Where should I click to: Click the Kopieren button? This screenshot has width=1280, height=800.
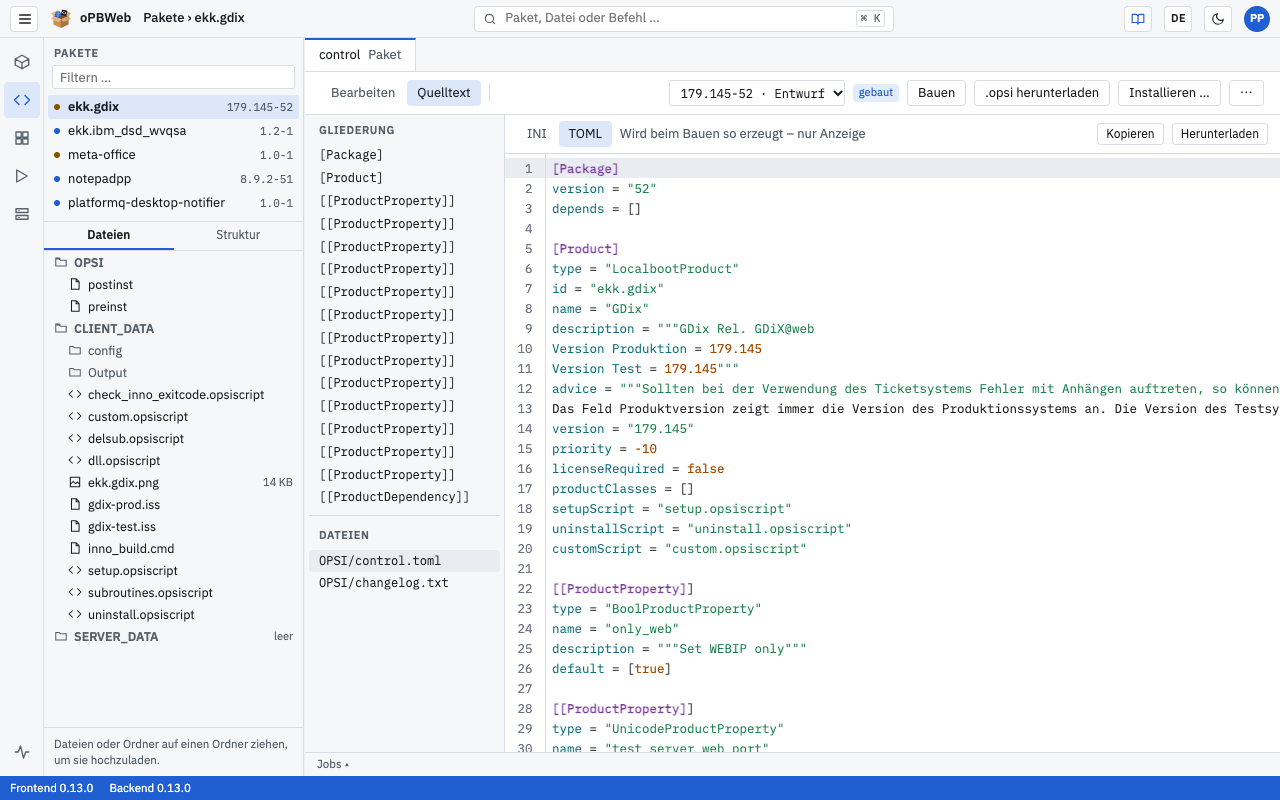coord(1130,134)
